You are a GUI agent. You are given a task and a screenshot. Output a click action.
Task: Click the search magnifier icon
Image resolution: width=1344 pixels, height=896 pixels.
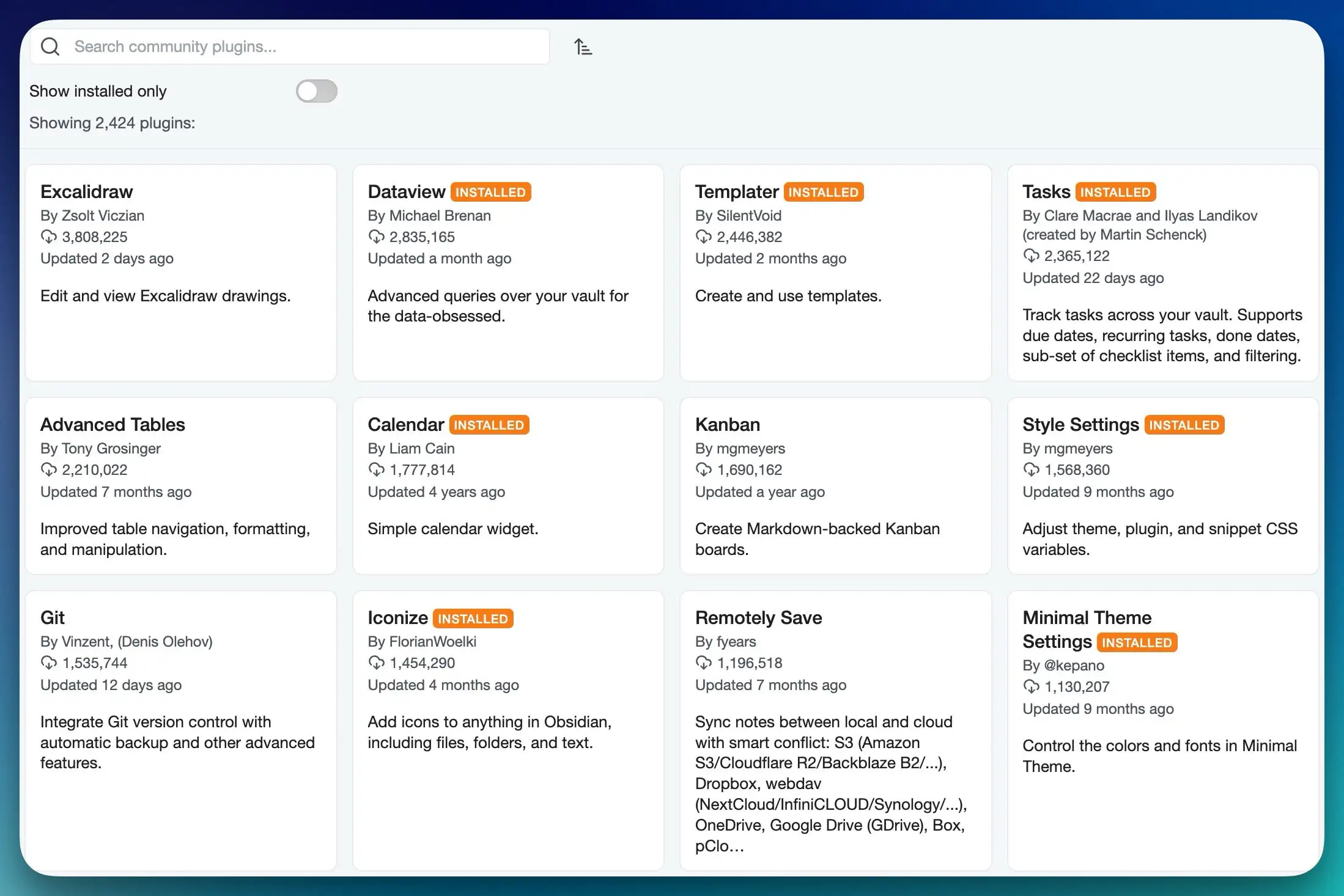[x=50, y=46]
